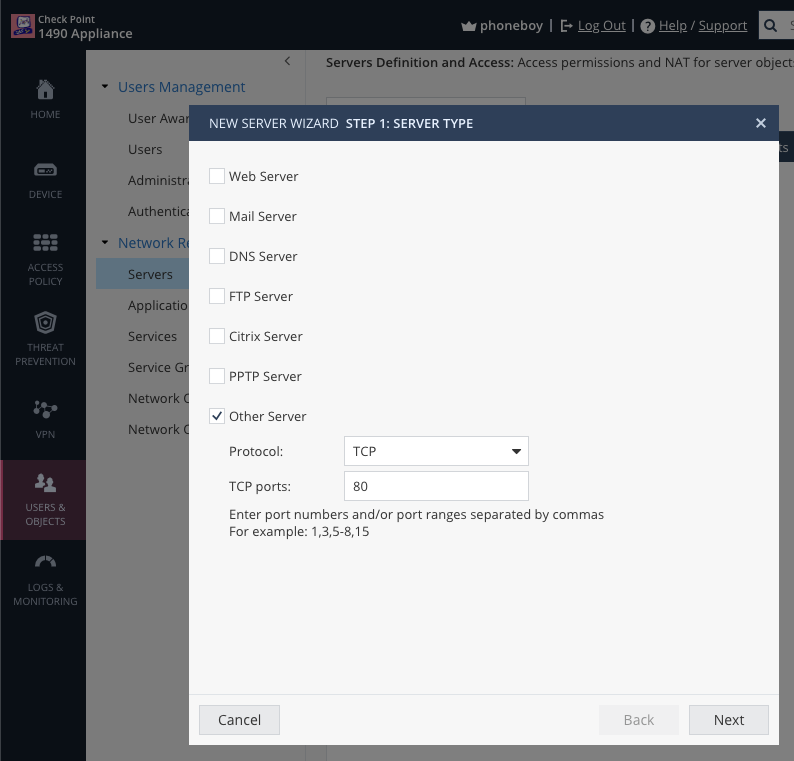Open the Administrators menu item
The height and width of the screenshot is (761, 794).
point(158,180)
